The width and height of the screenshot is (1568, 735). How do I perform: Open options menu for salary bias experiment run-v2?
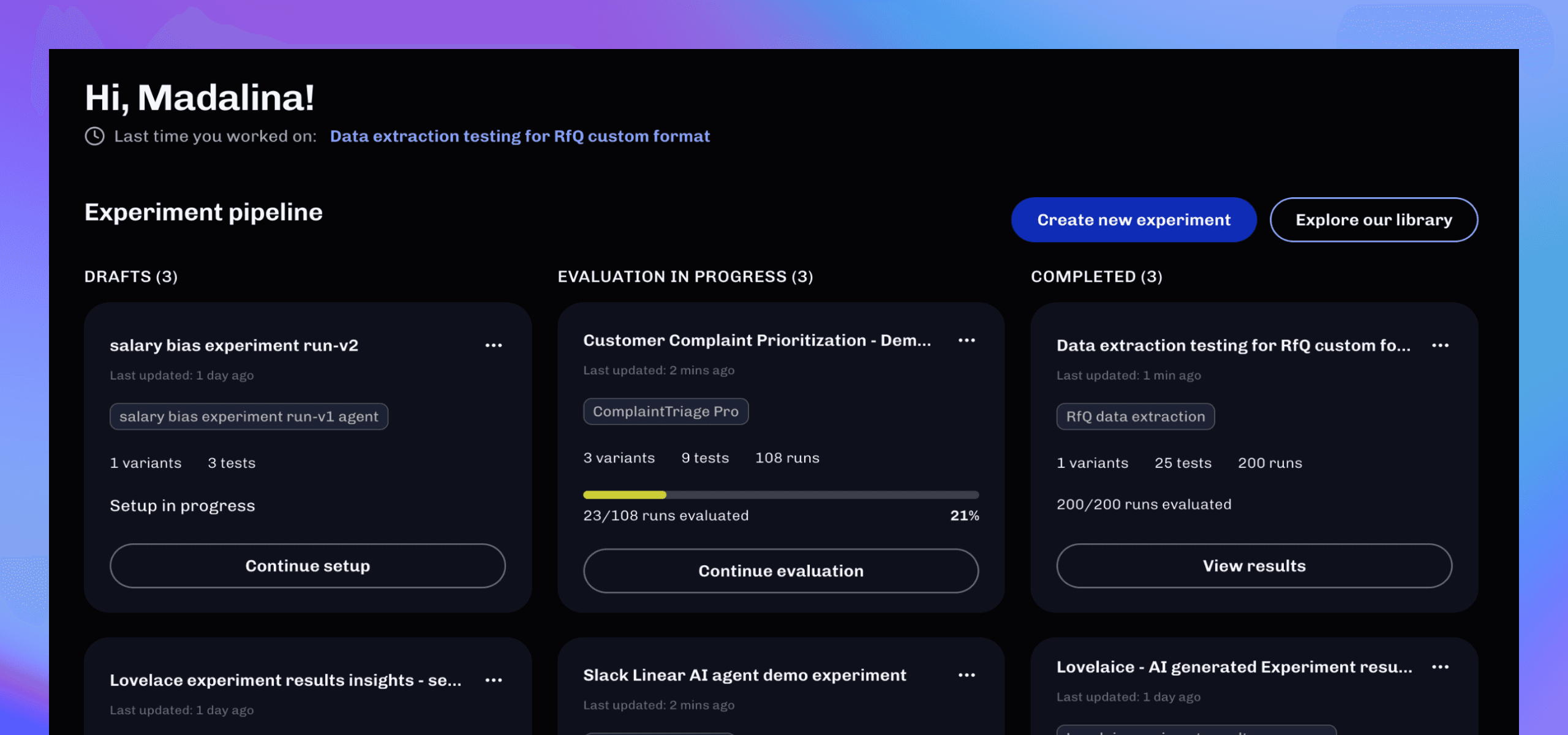point(493,345)
